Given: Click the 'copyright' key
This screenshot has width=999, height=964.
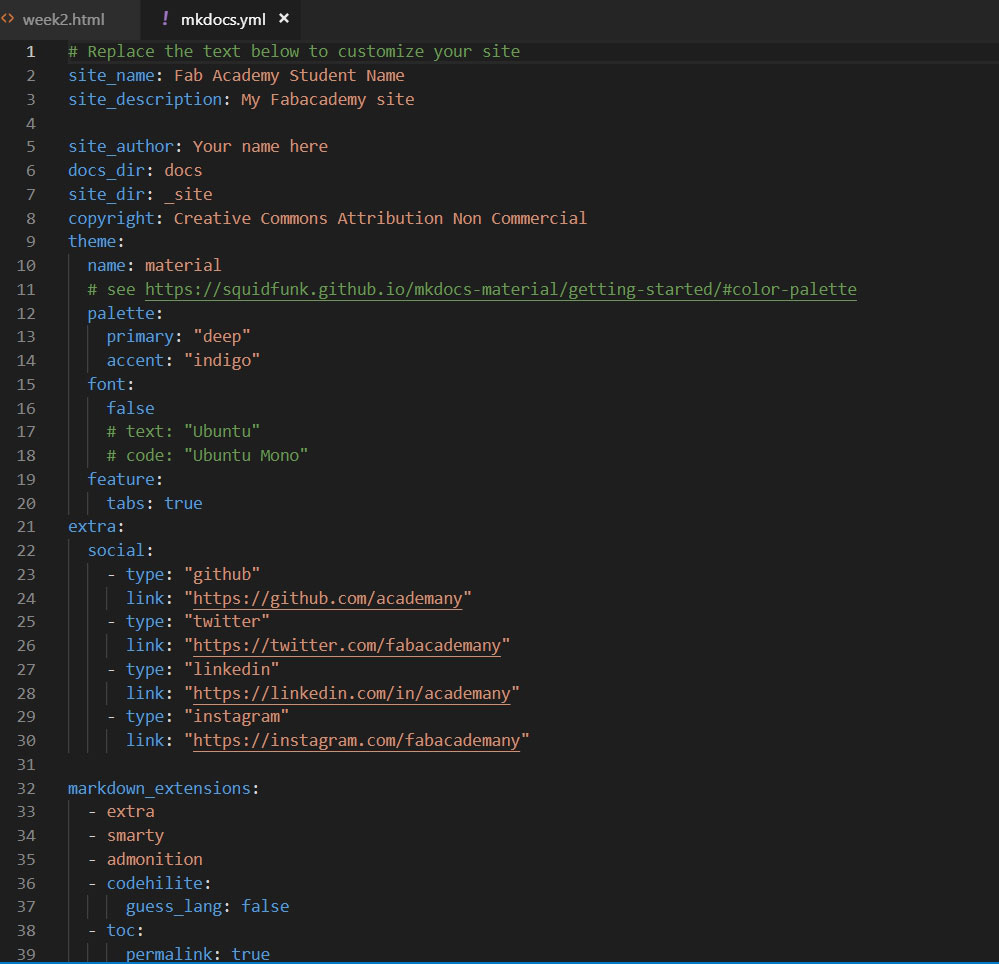Looking at the screenshot, I should 111,219.
